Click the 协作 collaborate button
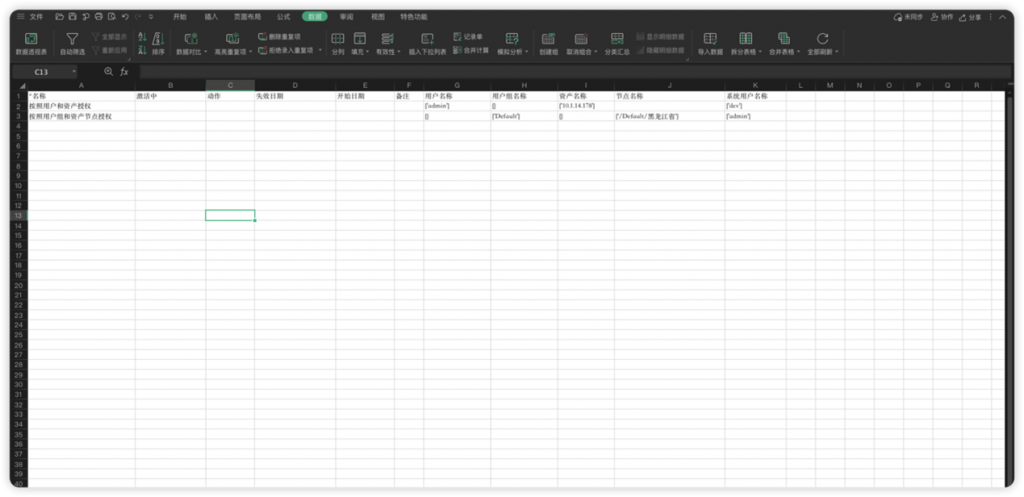This screenshot has width=1024, height=497. (x=942, y=16)
